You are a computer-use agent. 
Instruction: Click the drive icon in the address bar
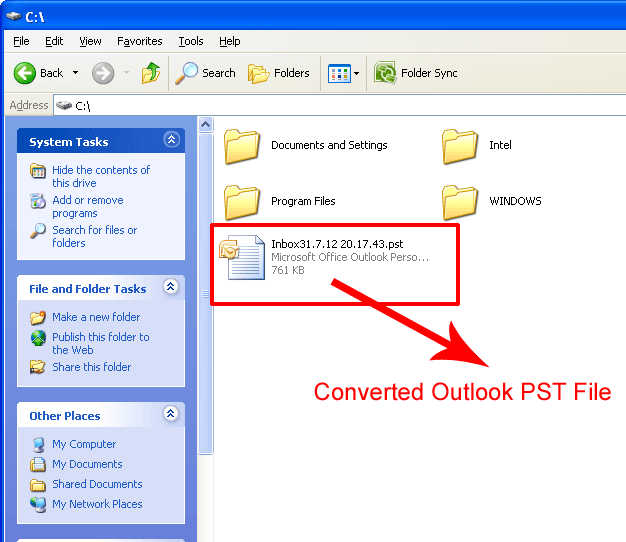click(x=63, y=105)
